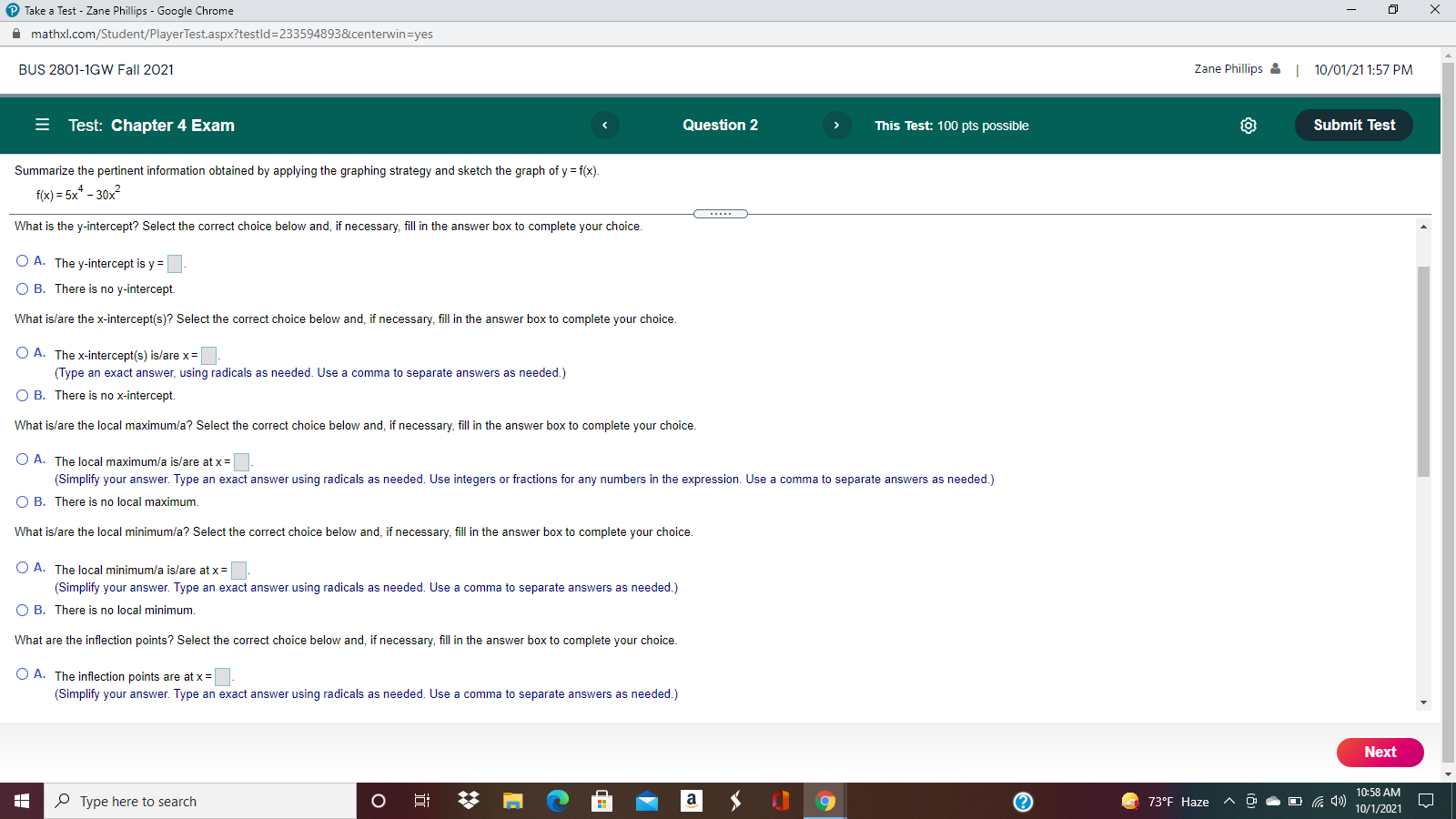Click the x-intercept answer box

[x=208, y=356]
